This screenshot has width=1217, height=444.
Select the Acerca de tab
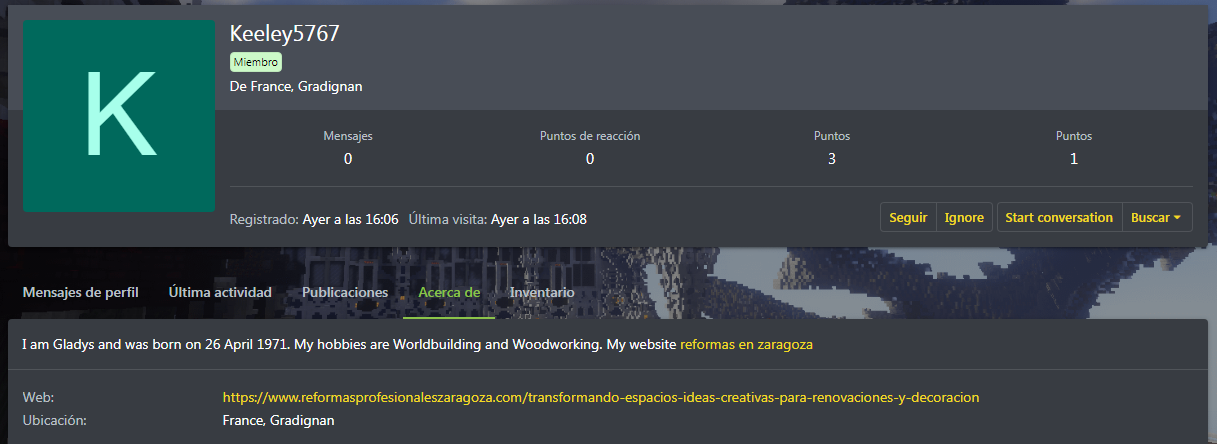point(449,292)
